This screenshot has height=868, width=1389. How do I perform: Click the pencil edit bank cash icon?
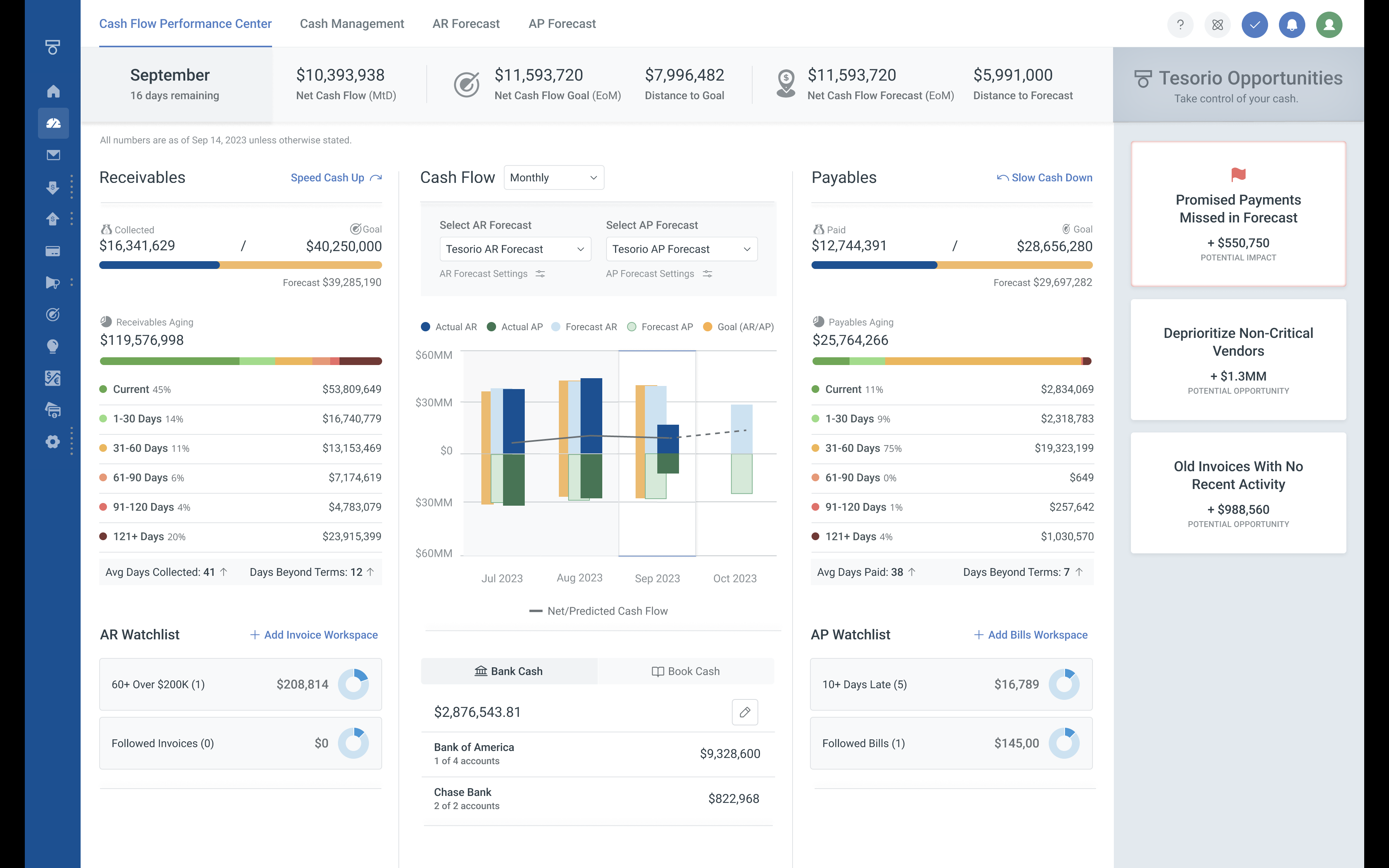[744, 712]
